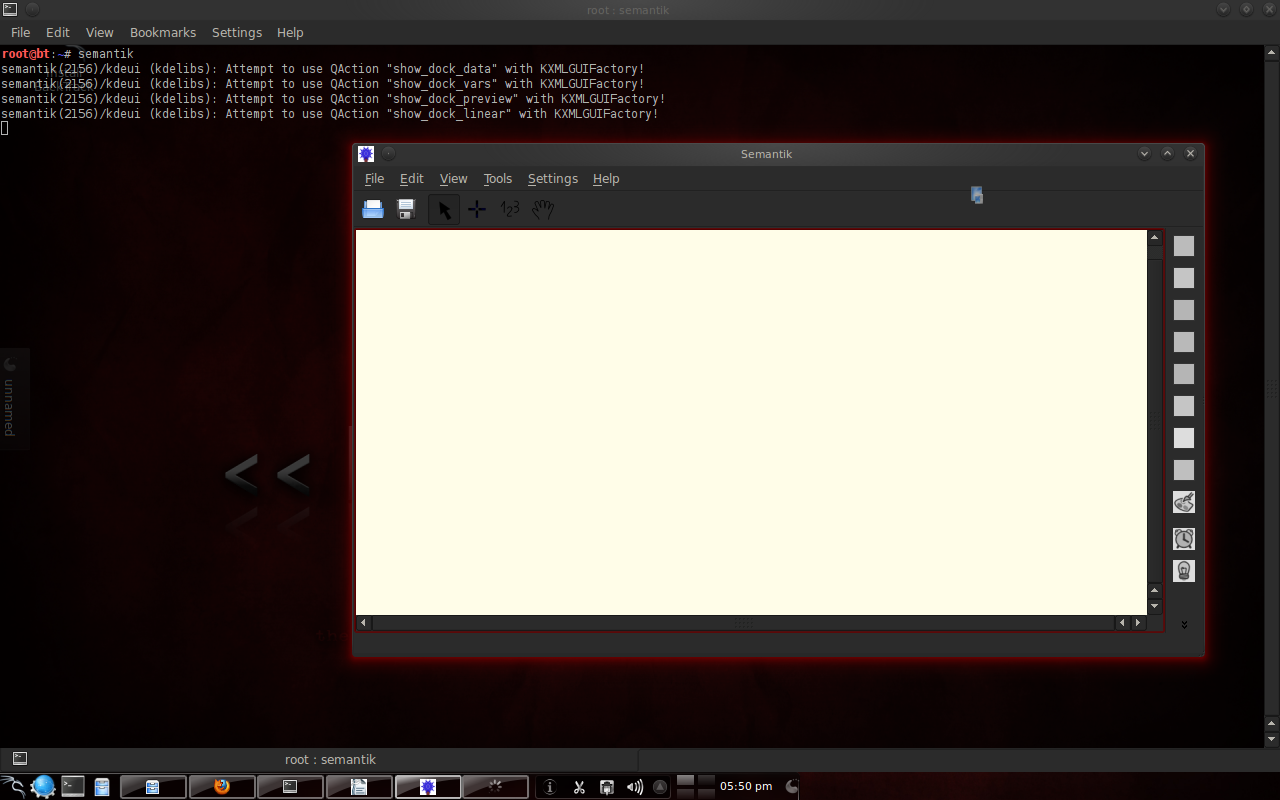The image size is (1280, 800).
Task: Open the terminal window Edit menu
Action: 58,33
